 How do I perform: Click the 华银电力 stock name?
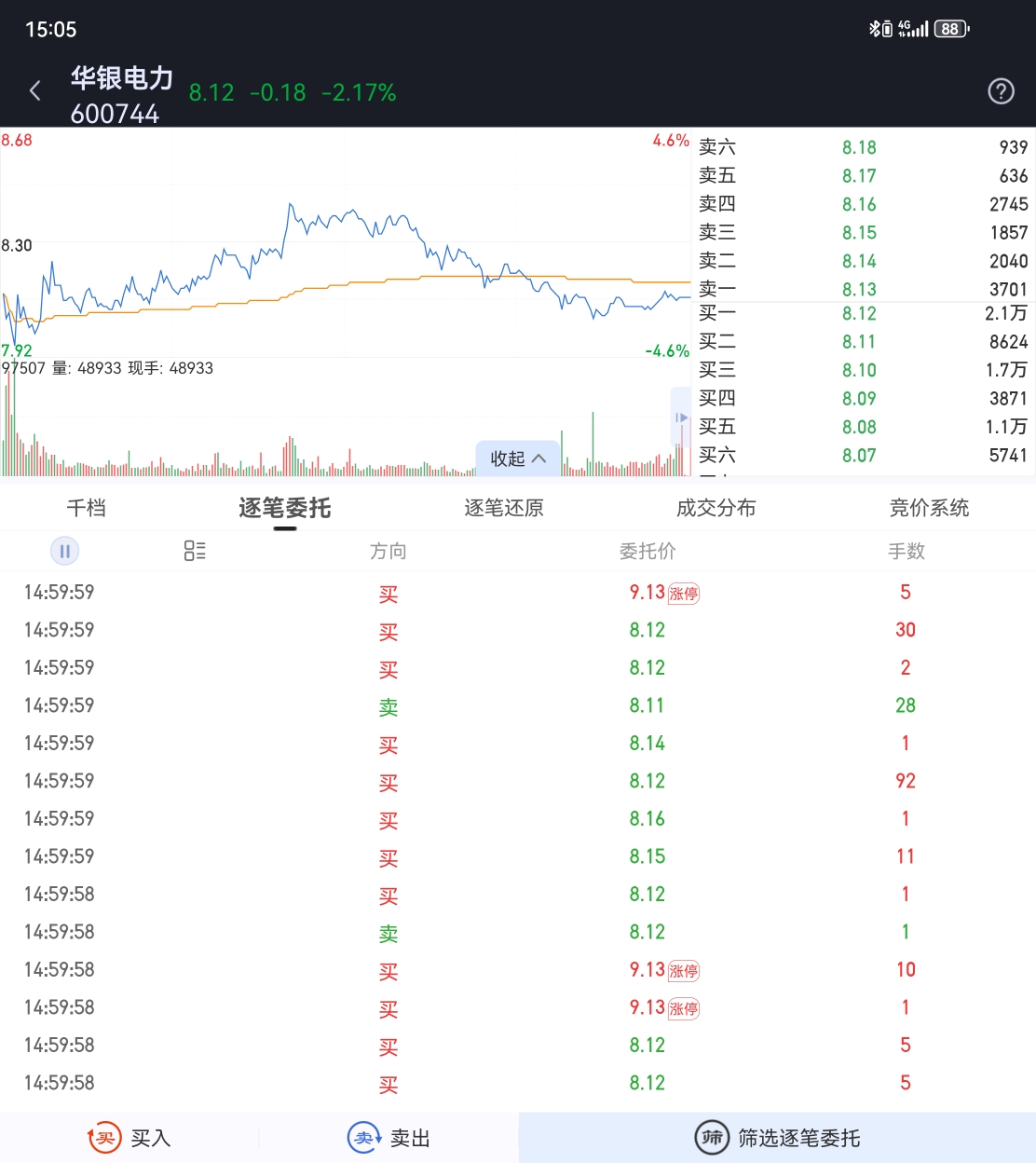(x=122, y=78)
